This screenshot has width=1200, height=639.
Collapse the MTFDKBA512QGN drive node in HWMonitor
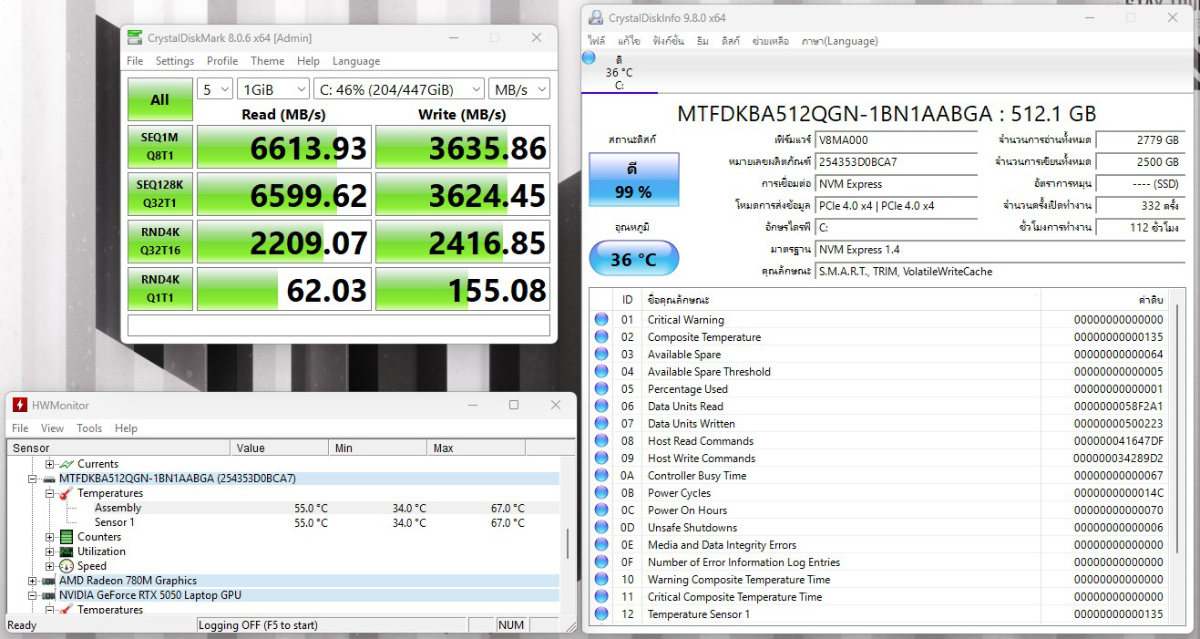click(32, 478)
